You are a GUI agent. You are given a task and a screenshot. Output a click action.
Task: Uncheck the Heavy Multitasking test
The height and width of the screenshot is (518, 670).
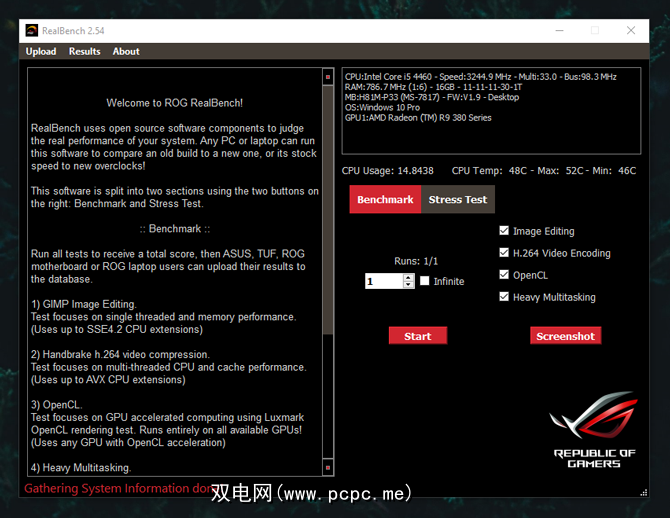(504, 297)
